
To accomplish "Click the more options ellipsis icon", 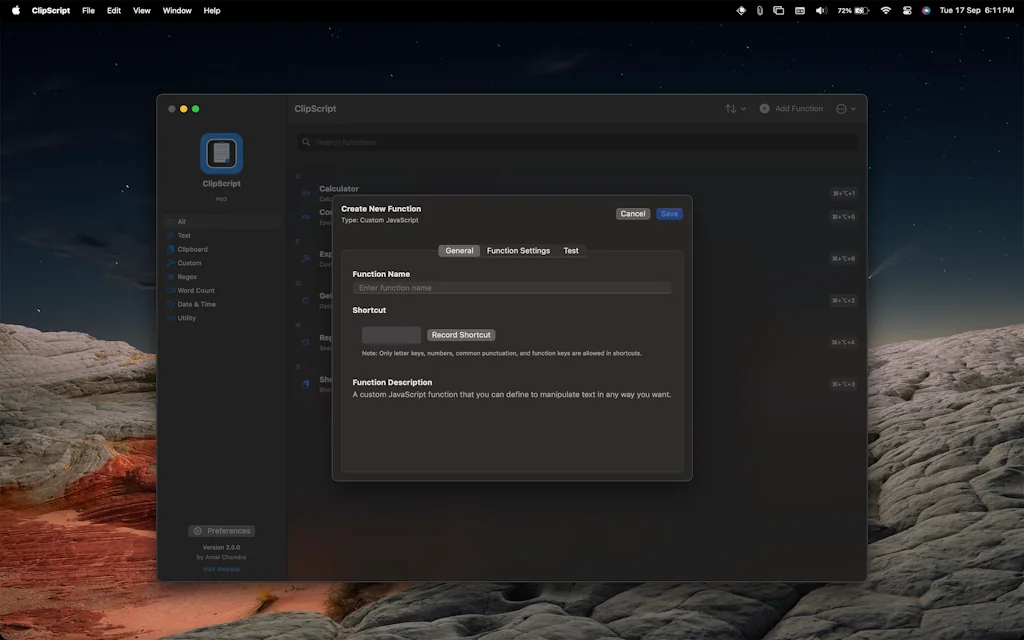I will click(x=842, y=108).
